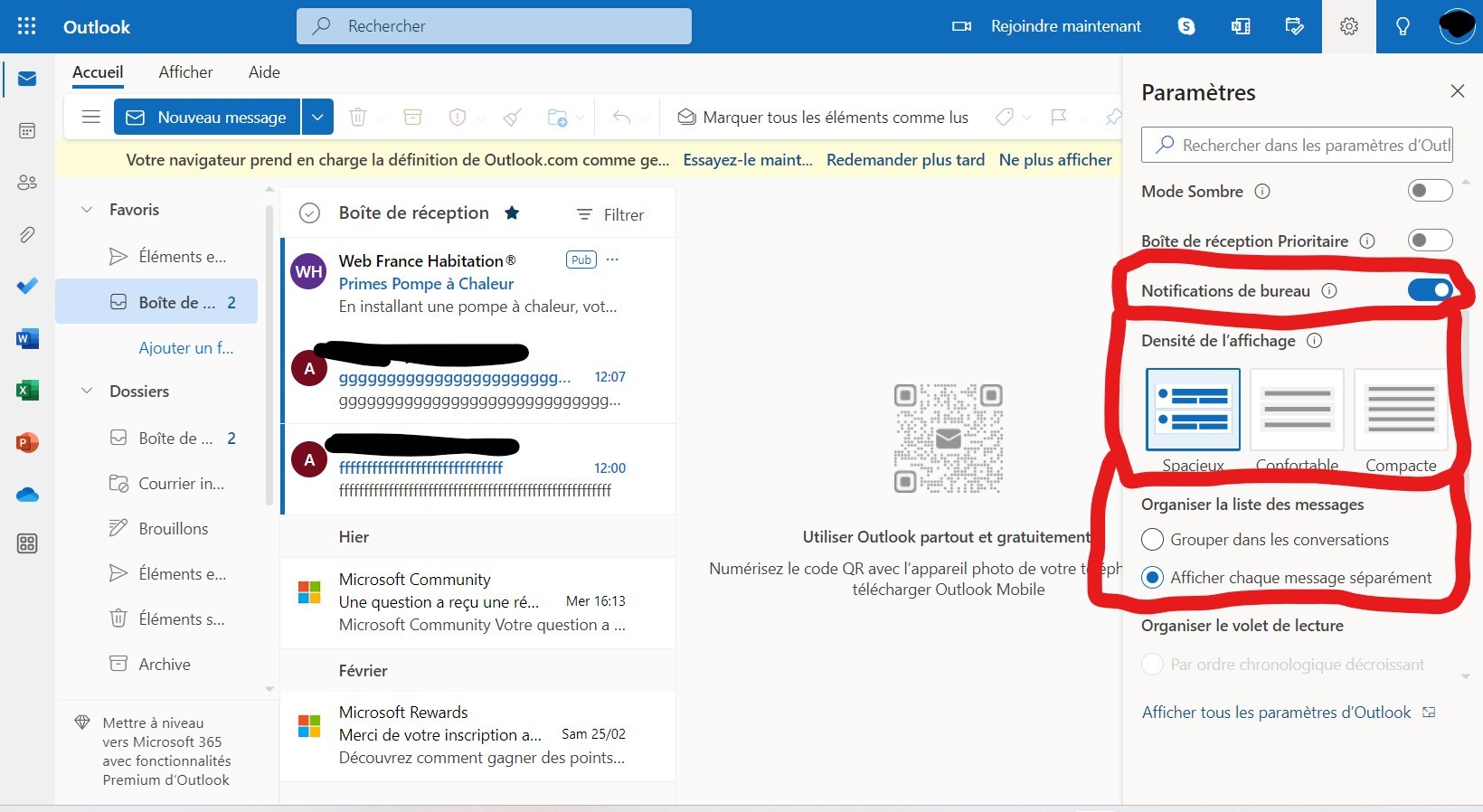
Task: Open Files attachments in the left rail
Action: 27,235
